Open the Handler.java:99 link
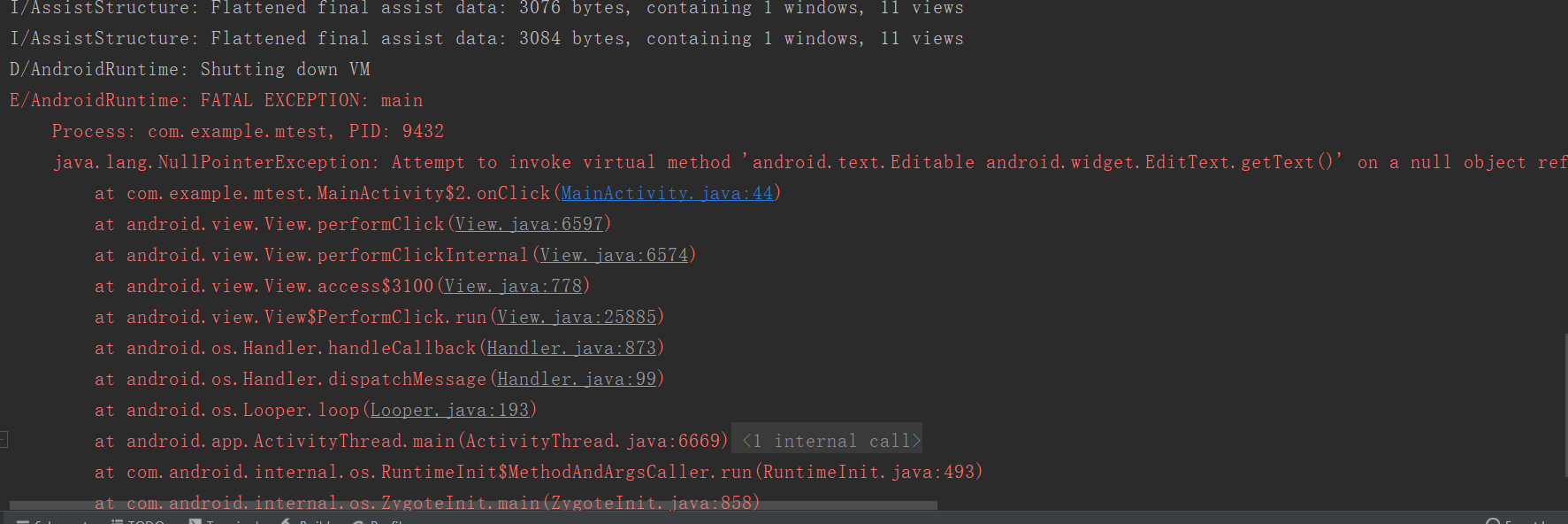This screenshot has height=524, width=1568. 577,379
